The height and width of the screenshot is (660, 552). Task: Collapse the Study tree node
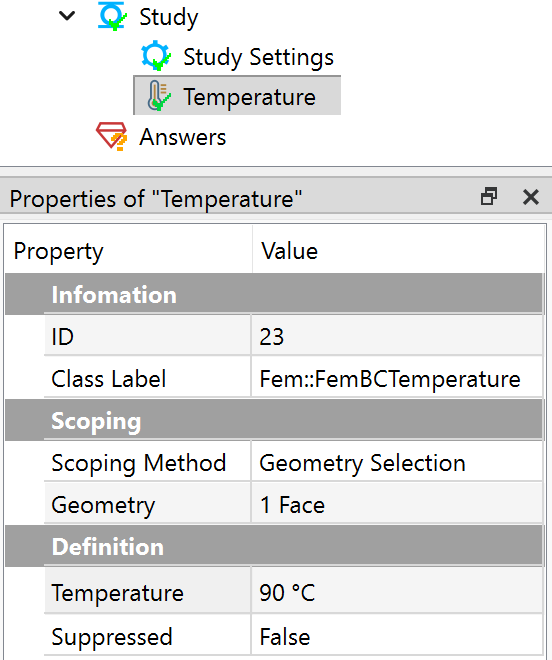point(67,16)
